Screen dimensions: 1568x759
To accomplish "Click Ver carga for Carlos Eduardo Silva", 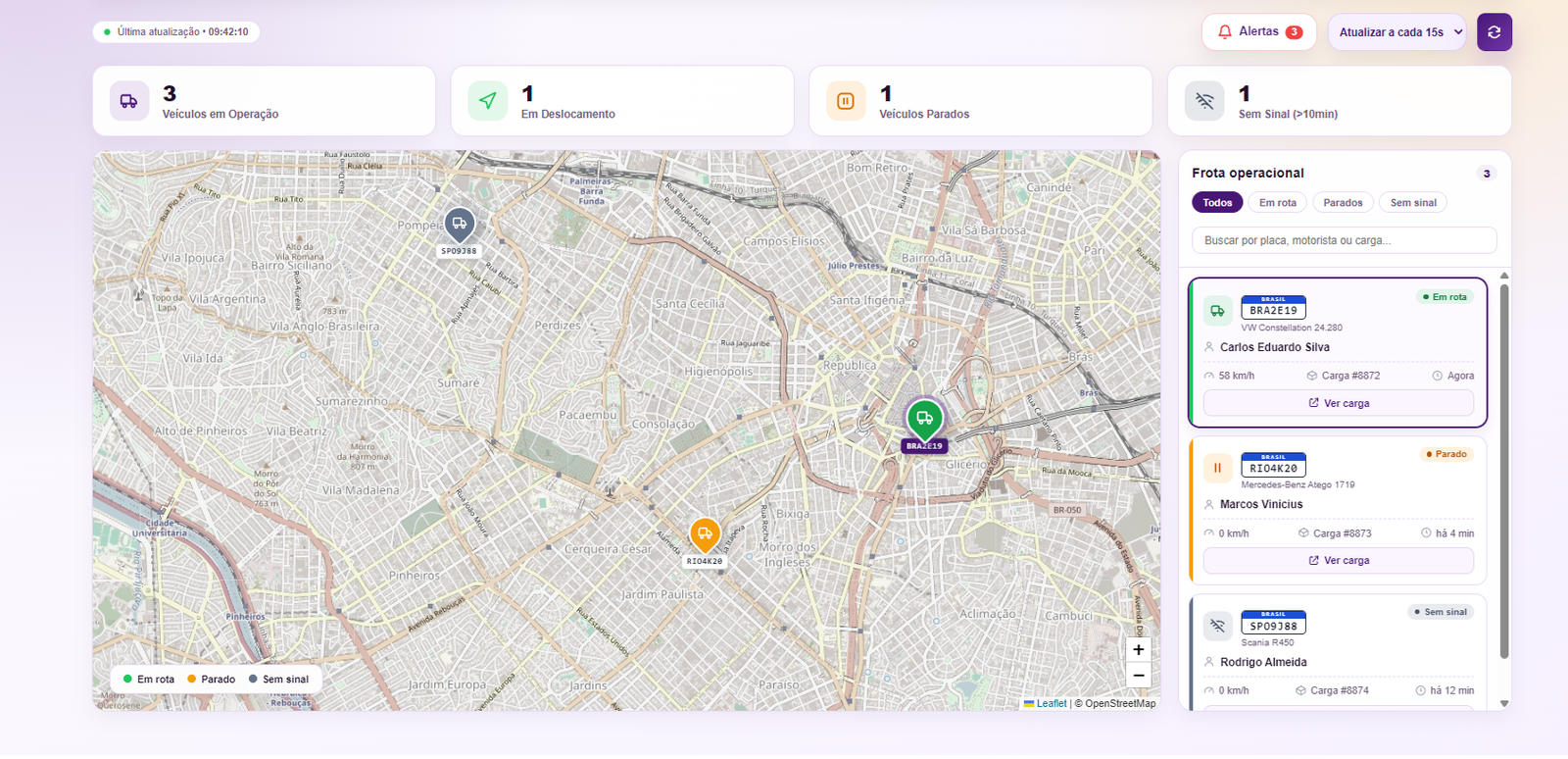I will 1339,403.
